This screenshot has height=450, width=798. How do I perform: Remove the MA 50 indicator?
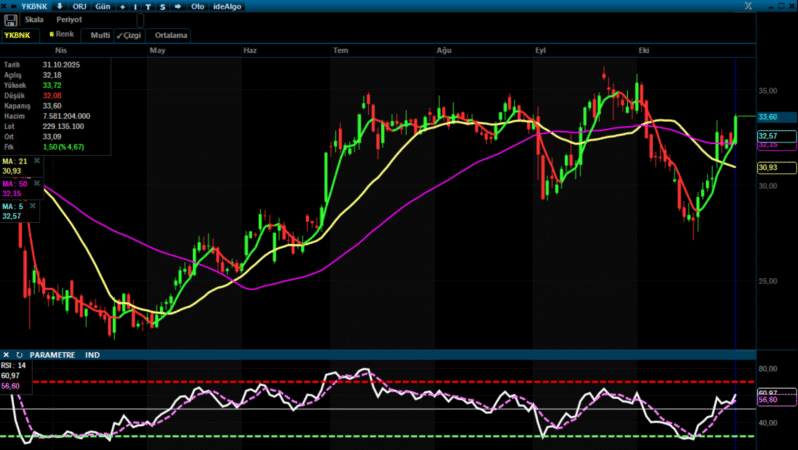coord(37,184)
